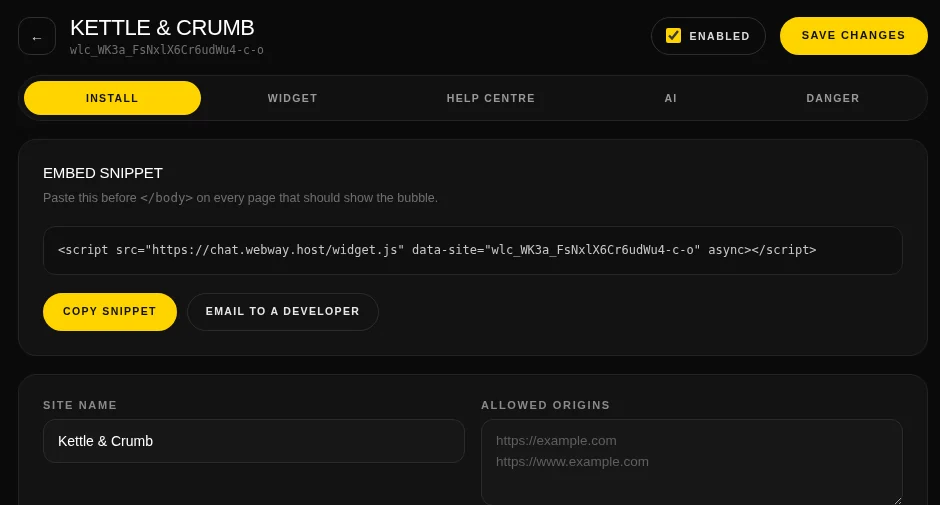The height and width of the screenshot is (505, 940).
Task: Save changes with the yellow button
Action: click(x=853, y=35)
